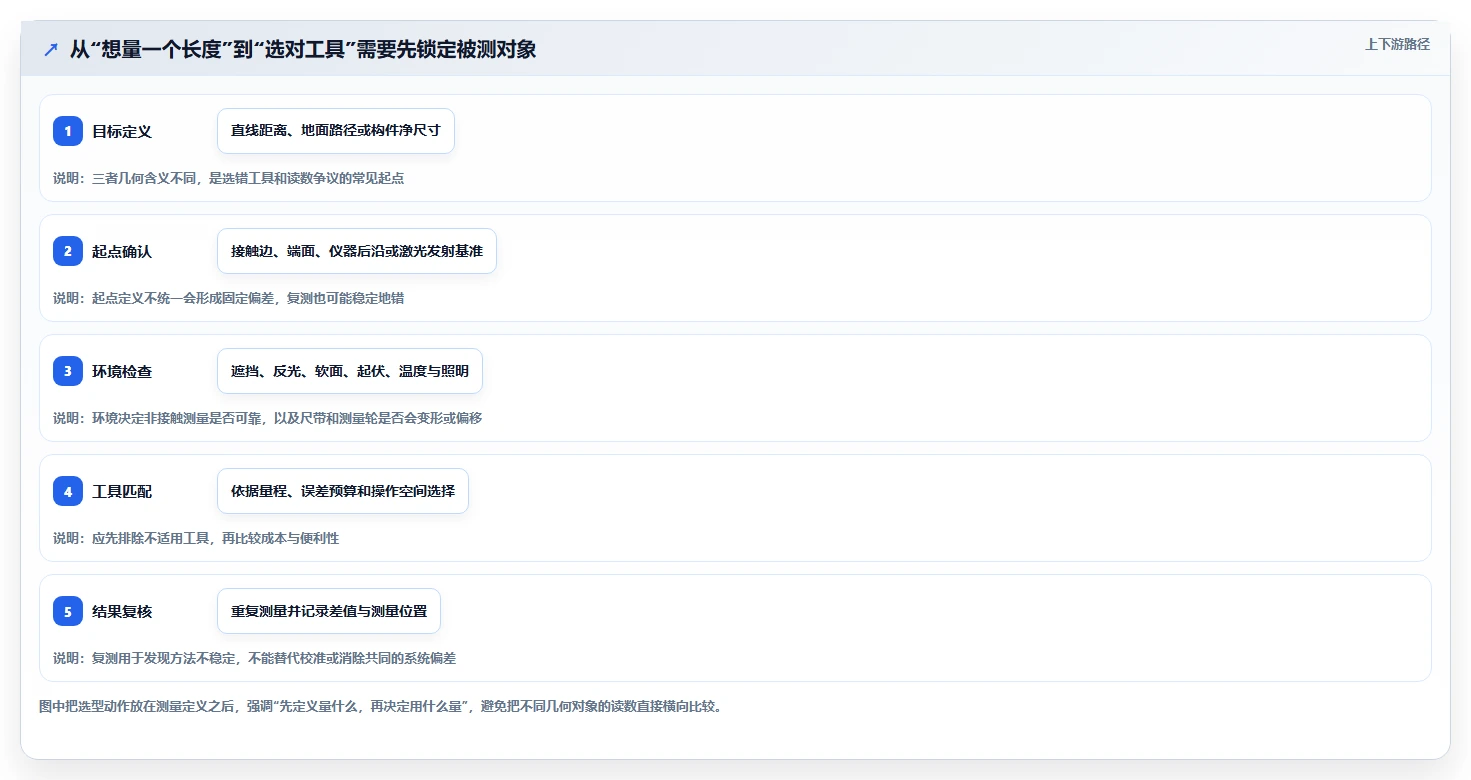
Task: Click the note starting 说明：环境决定非接触测量
Action: point(268,418)
